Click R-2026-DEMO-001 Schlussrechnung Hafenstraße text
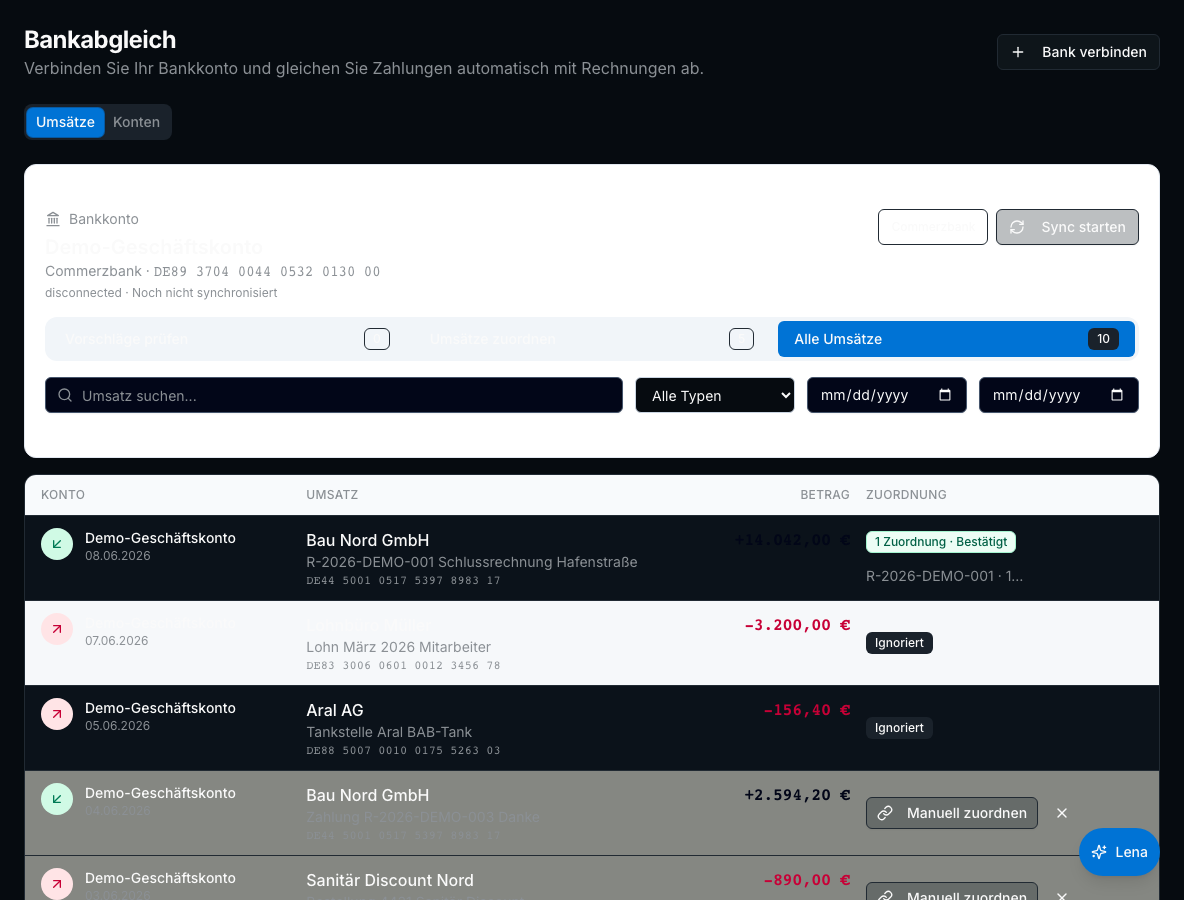 472,562
